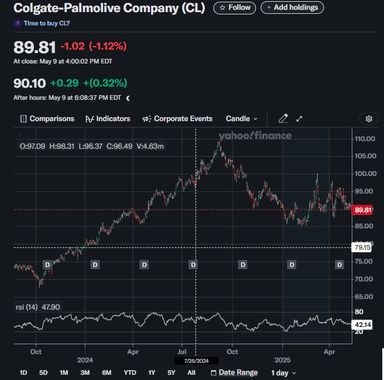Switch to the 1Y time range
Viewport: 384px width, 380px height.
click(x=152, y=373)
